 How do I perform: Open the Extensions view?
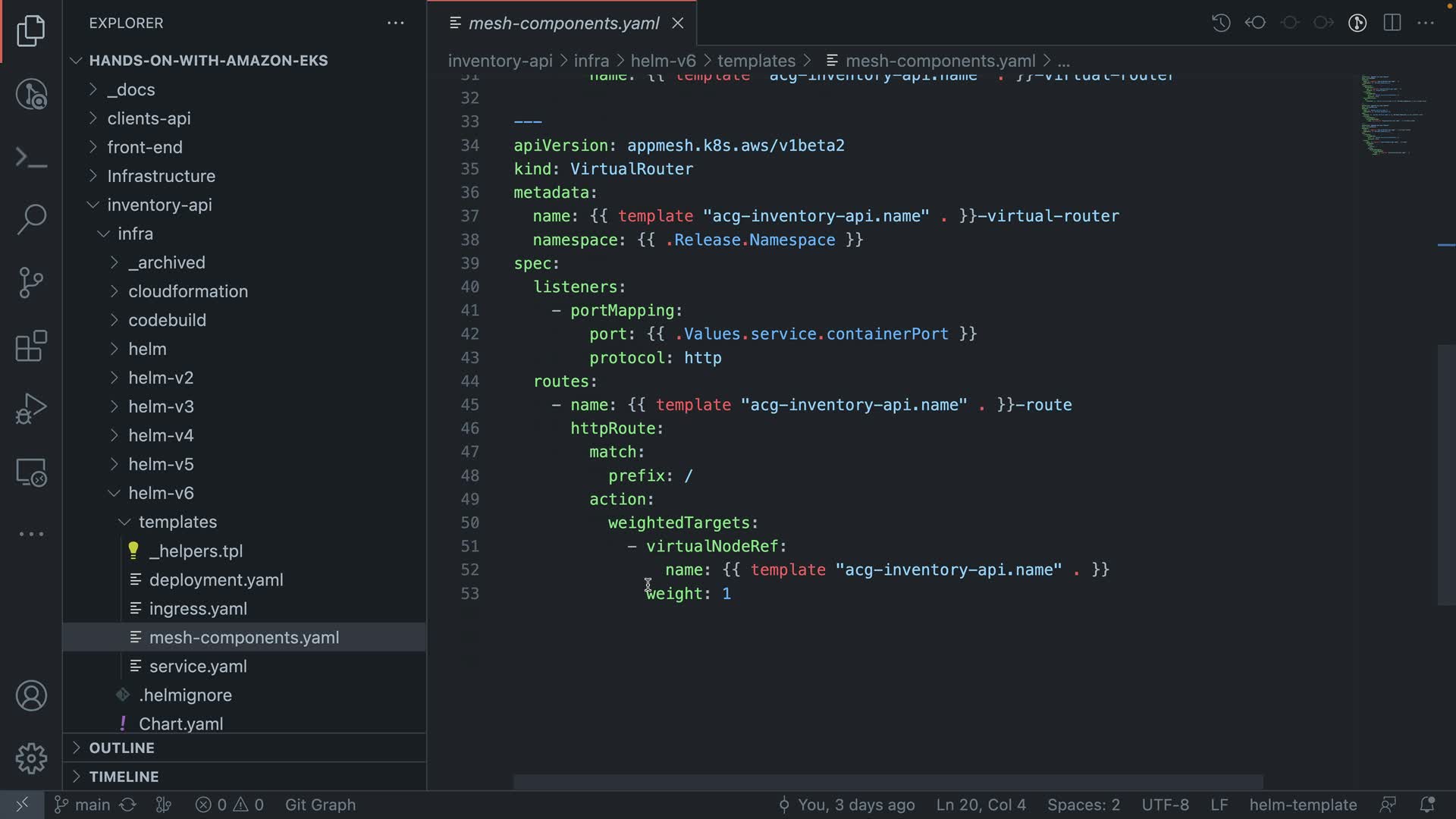pos(31,346)
